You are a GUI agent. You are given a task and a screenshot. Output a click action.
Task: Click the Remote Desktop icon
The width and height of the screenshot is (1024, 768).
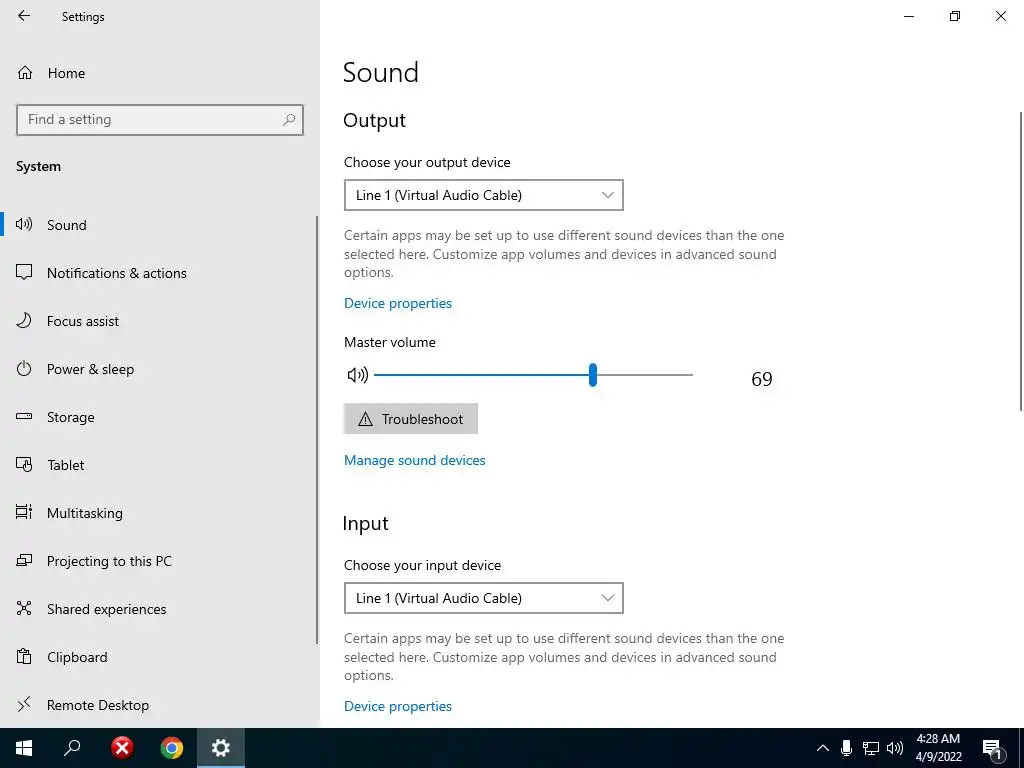coord(24,705)
